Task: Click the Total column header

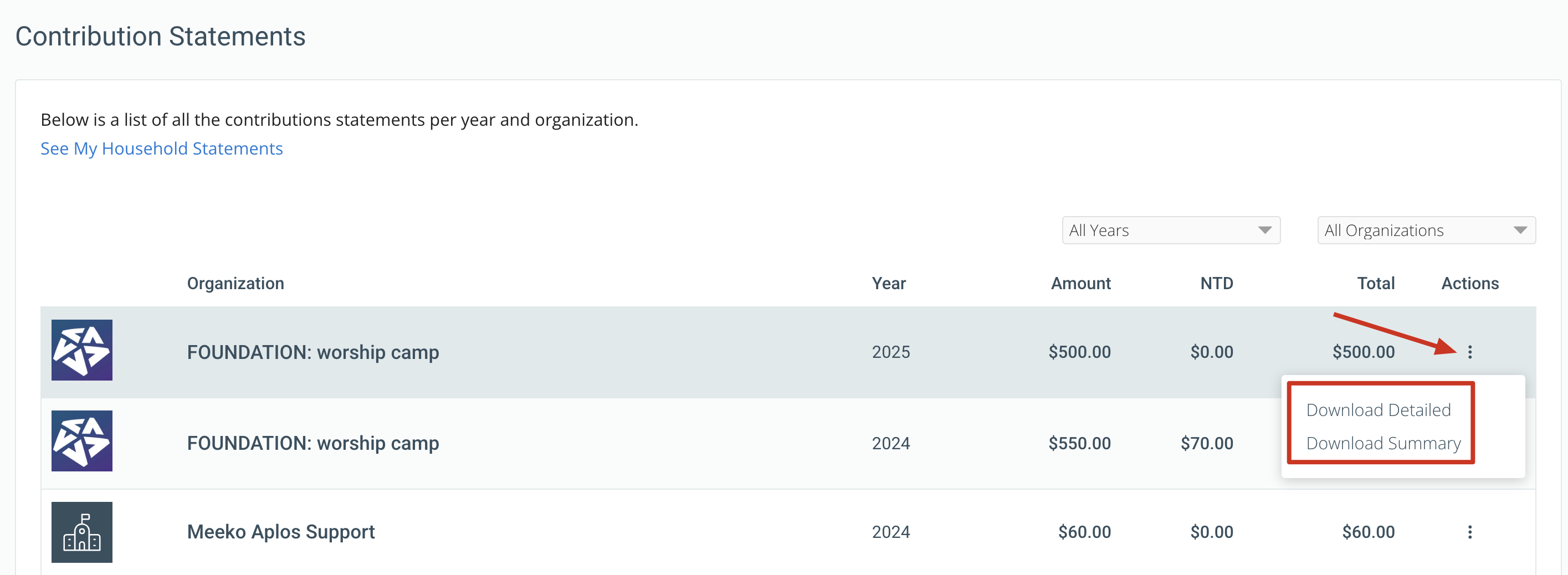Action: (x=1376, y=284)
